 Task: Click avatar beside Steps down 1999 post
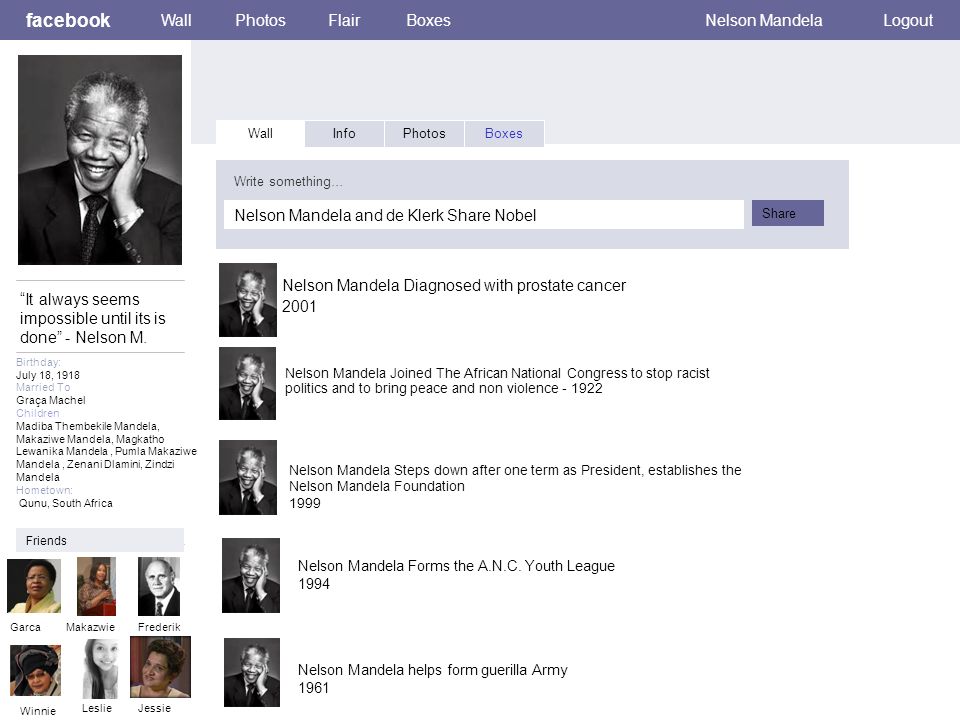pos(248,478)
